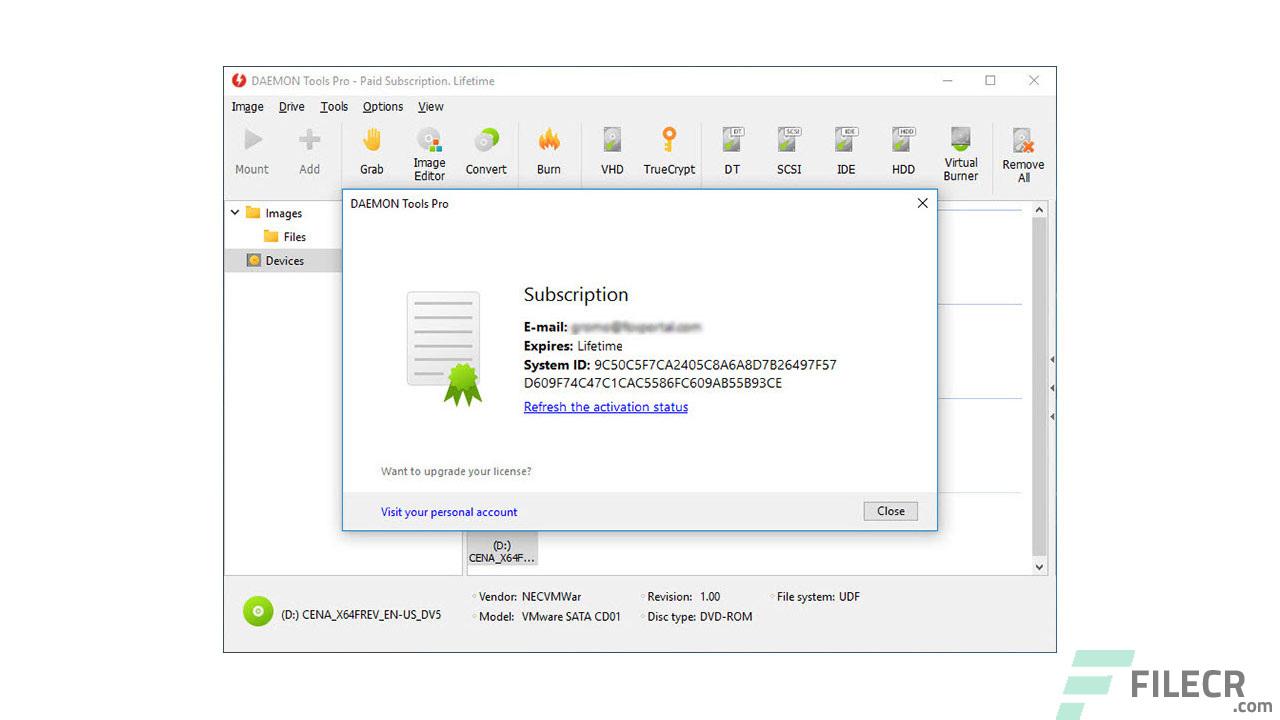This screenshot has height=720, width=1280.
Task: Select the Images folder in tree
Action: (274, 213)
